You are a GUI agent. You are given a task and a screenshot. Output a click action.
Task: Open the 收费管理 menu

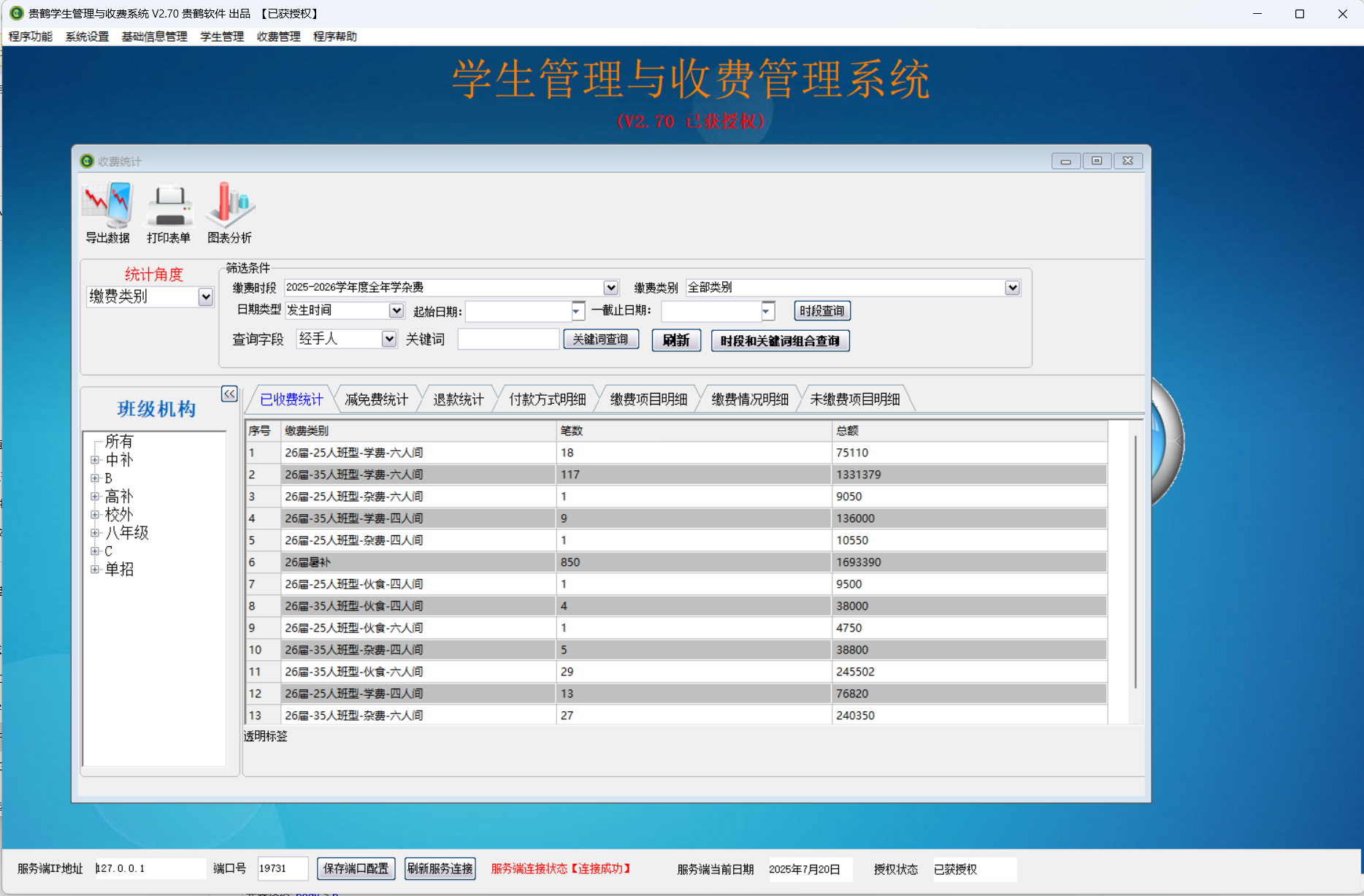coord(278,37)
